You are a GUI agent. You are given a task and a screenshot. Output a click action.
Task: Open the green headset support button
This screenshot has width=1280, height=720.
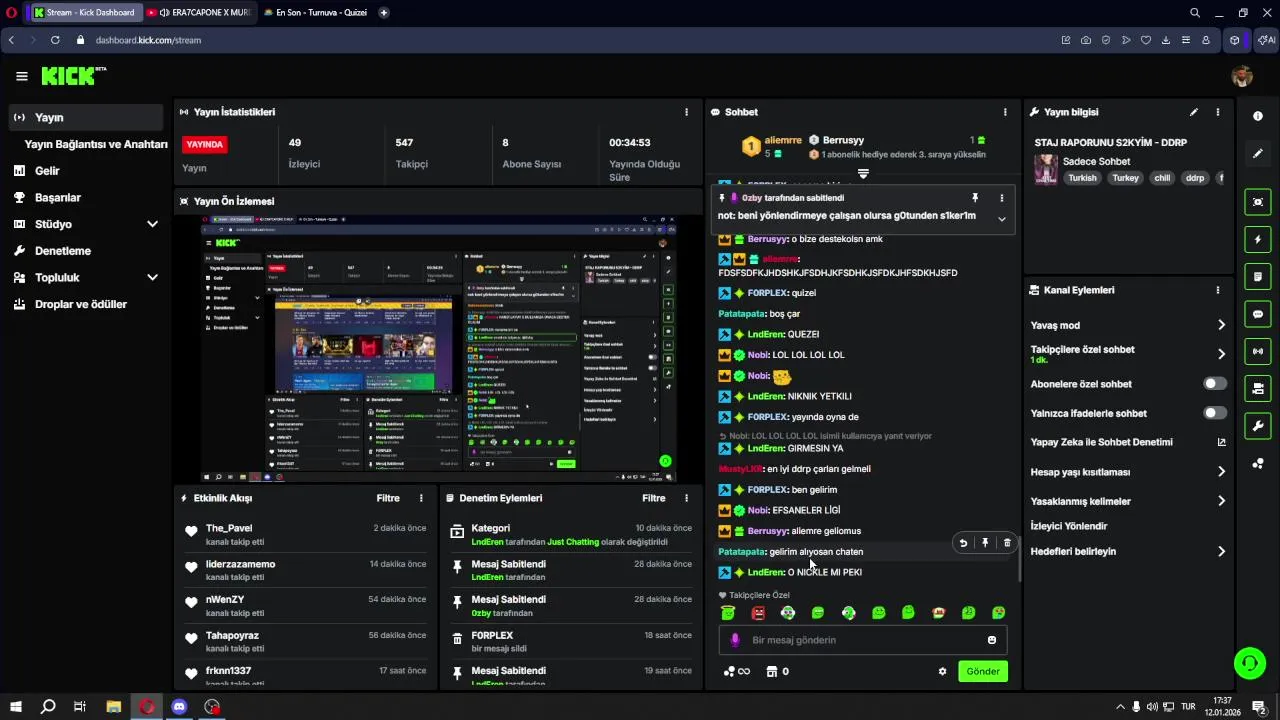tap(1249, 662)
